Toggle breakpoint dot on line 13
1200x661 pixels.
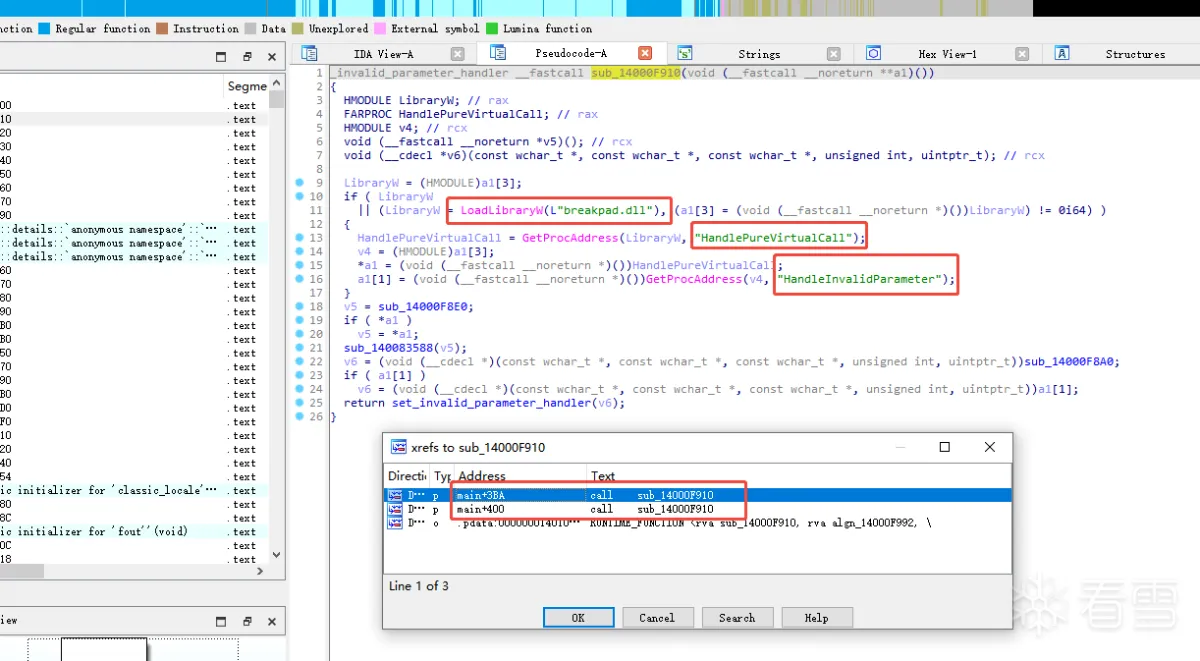point(300,237)
